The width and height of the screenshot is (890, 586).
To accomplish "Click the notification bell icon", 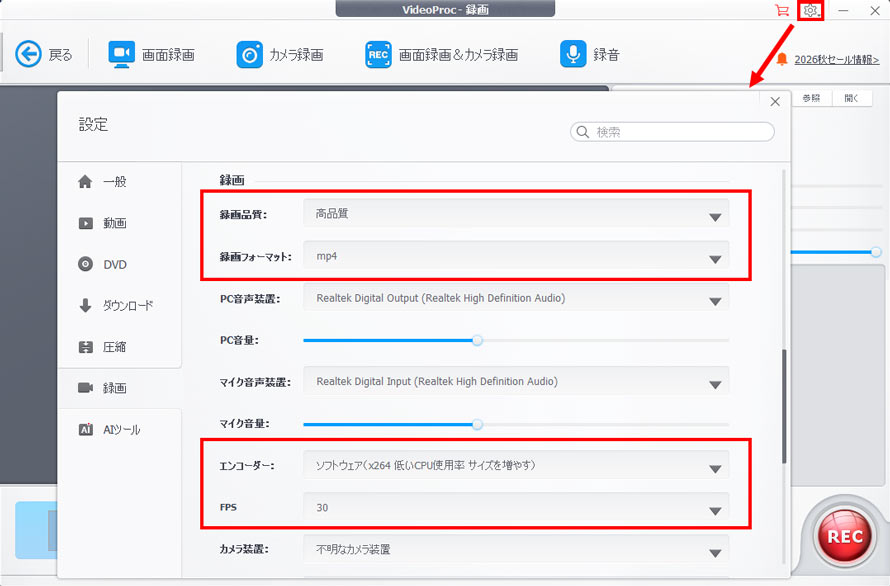I will 782,59.
